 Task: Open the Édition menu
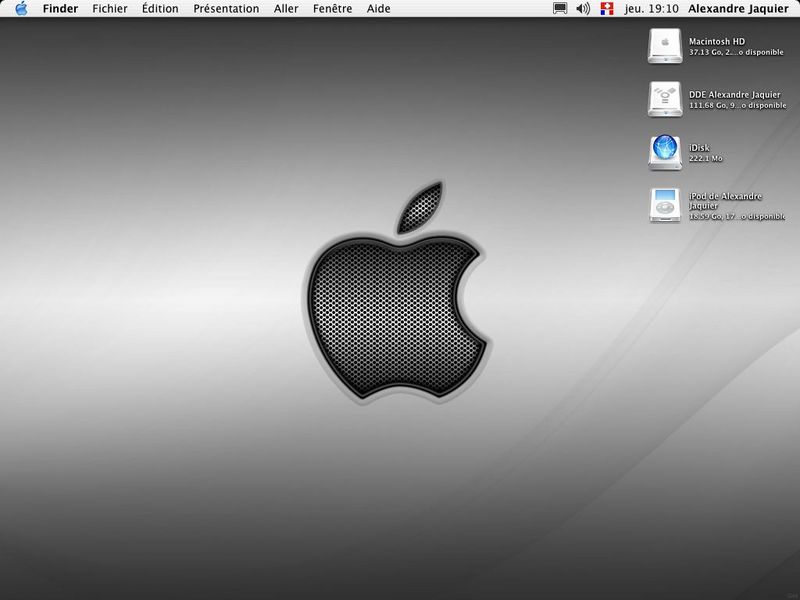click(160, 9)
